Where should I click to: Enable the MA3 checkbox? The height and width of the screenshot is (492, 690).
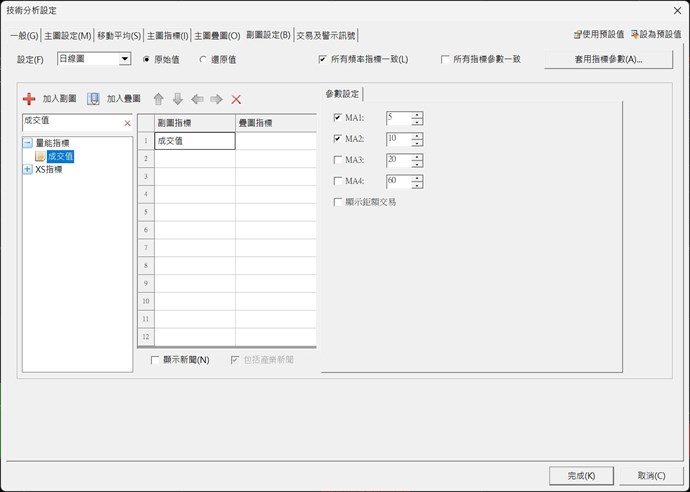pyautogui.click(x=337, y=160)
